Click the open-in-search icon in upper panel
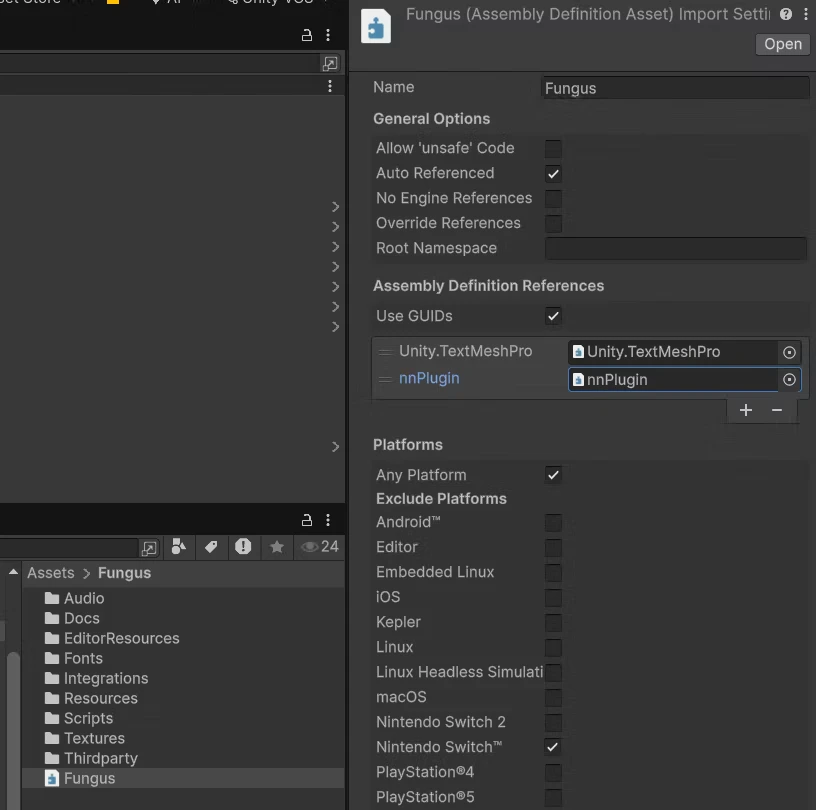The width and height of the screenshot is (816, 810). pos(330,64)
